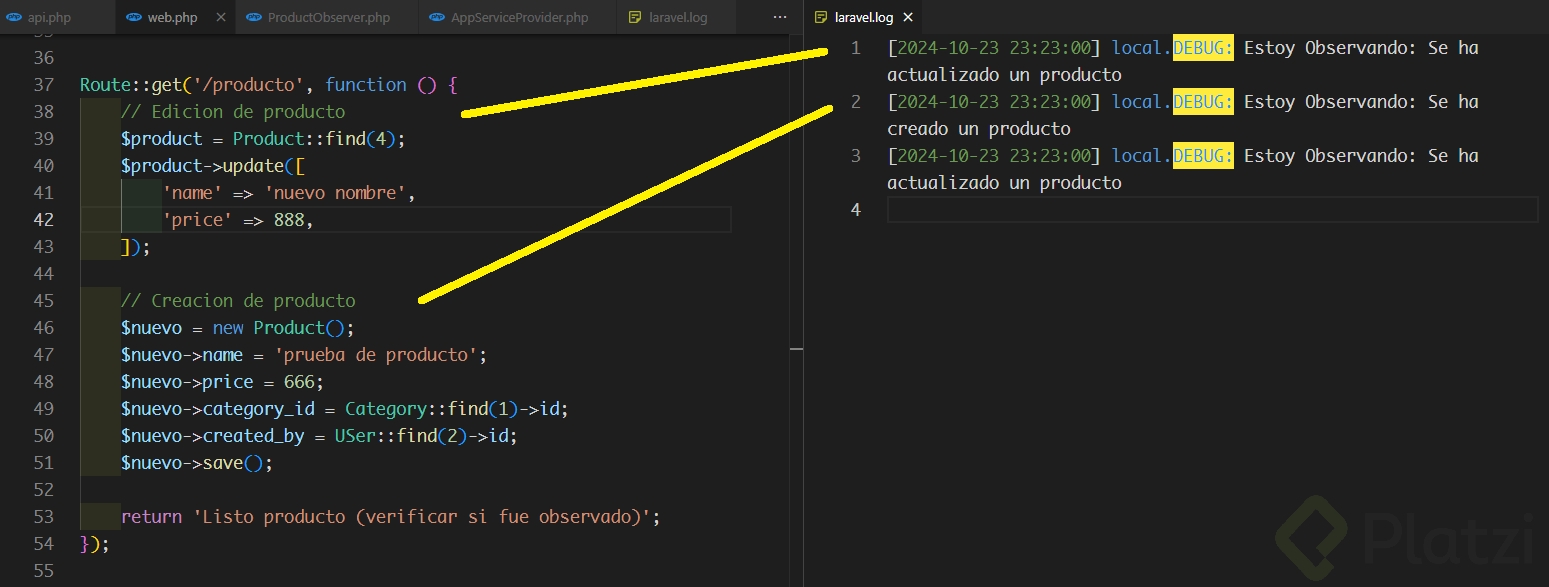This screenshot has height=587, width=1549.
Task: Click the 'Listo producto' return string
Action: [x=427, y=517]
